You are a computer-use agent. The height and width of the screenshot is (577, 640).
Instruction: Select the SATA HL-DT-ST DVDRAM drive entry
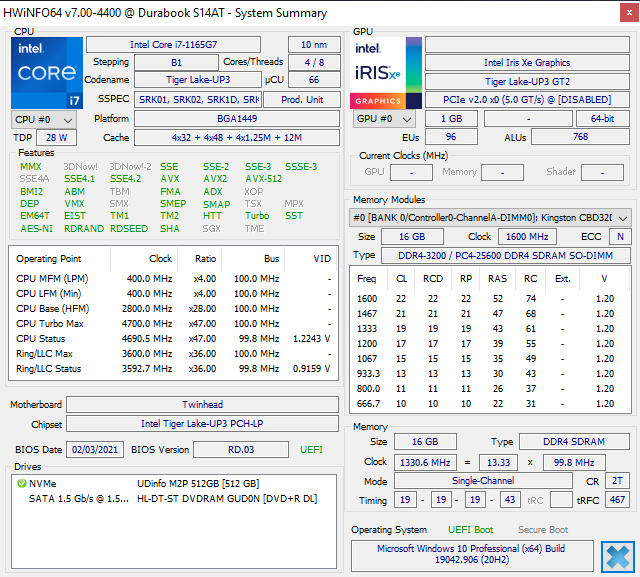click(170, 498)
